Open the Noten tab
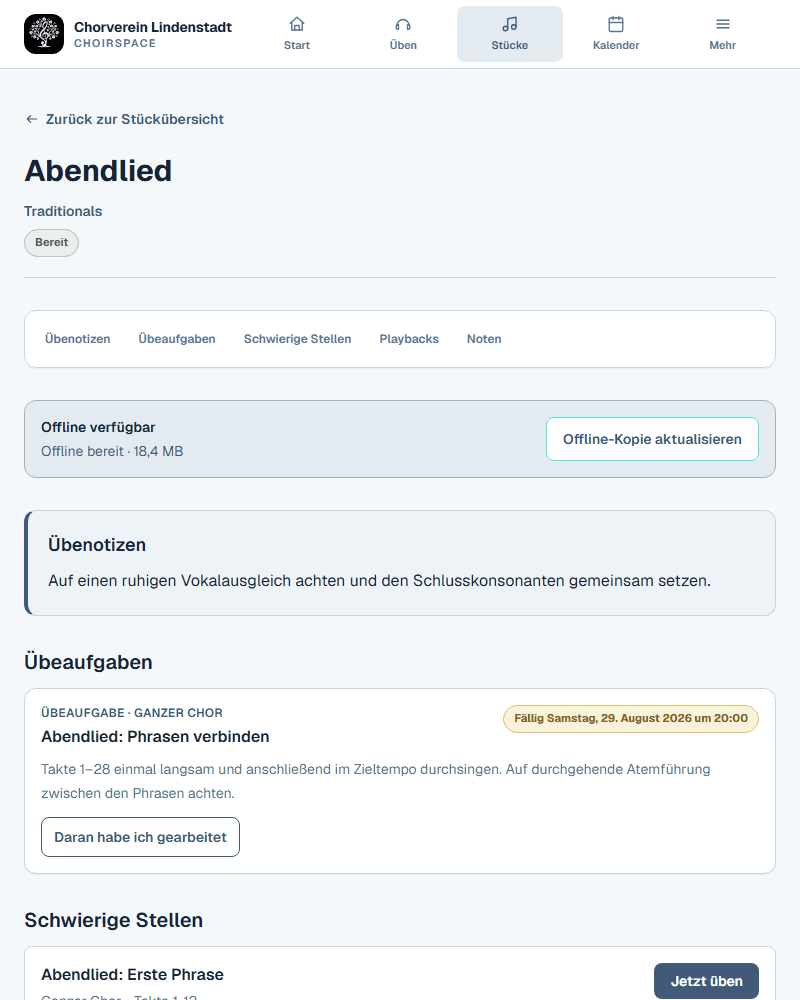 click(x=484, y=339)
